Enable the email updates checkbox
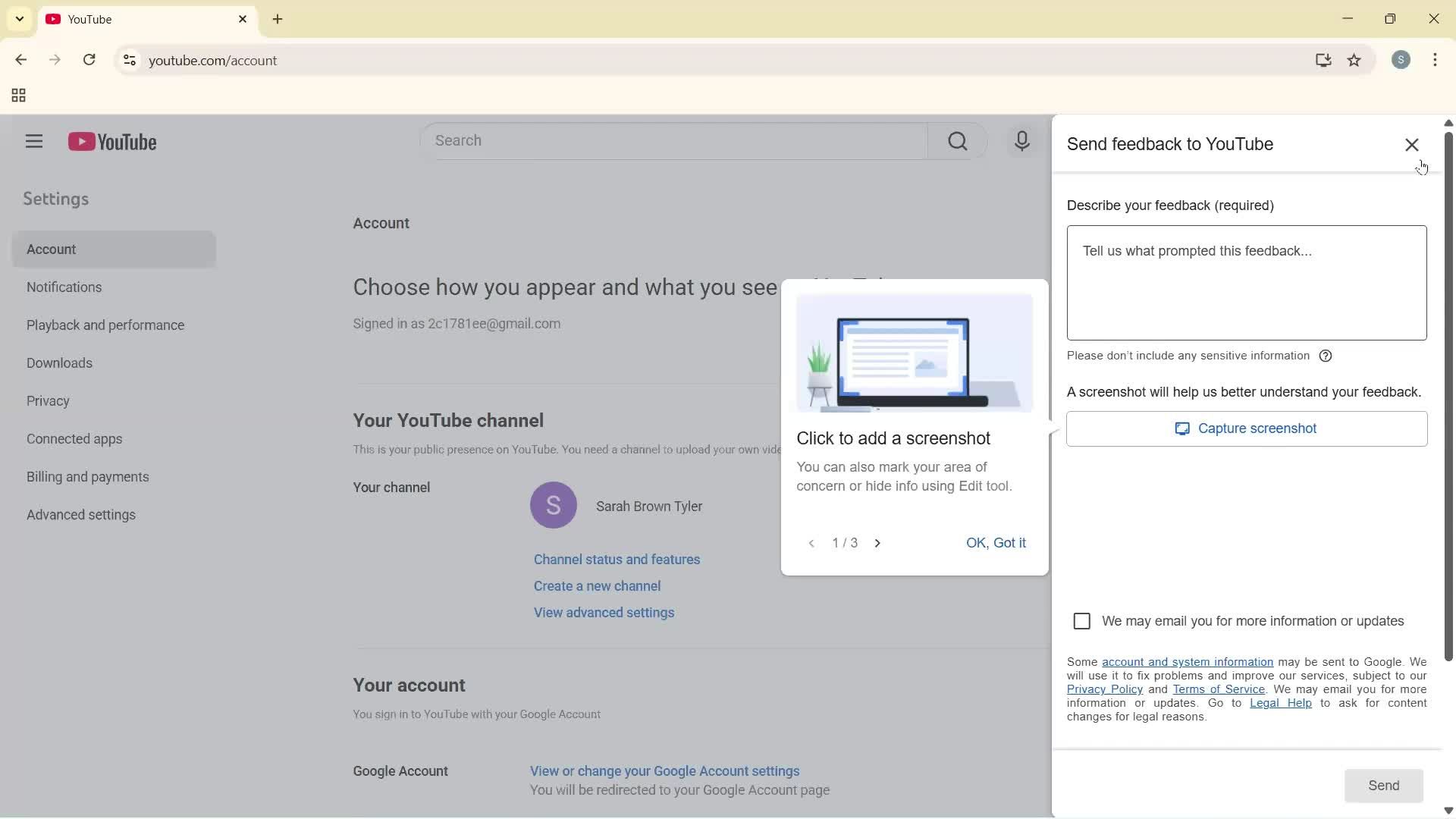The width and height of the screenshot is (1456, 819). coord(1082,620)
